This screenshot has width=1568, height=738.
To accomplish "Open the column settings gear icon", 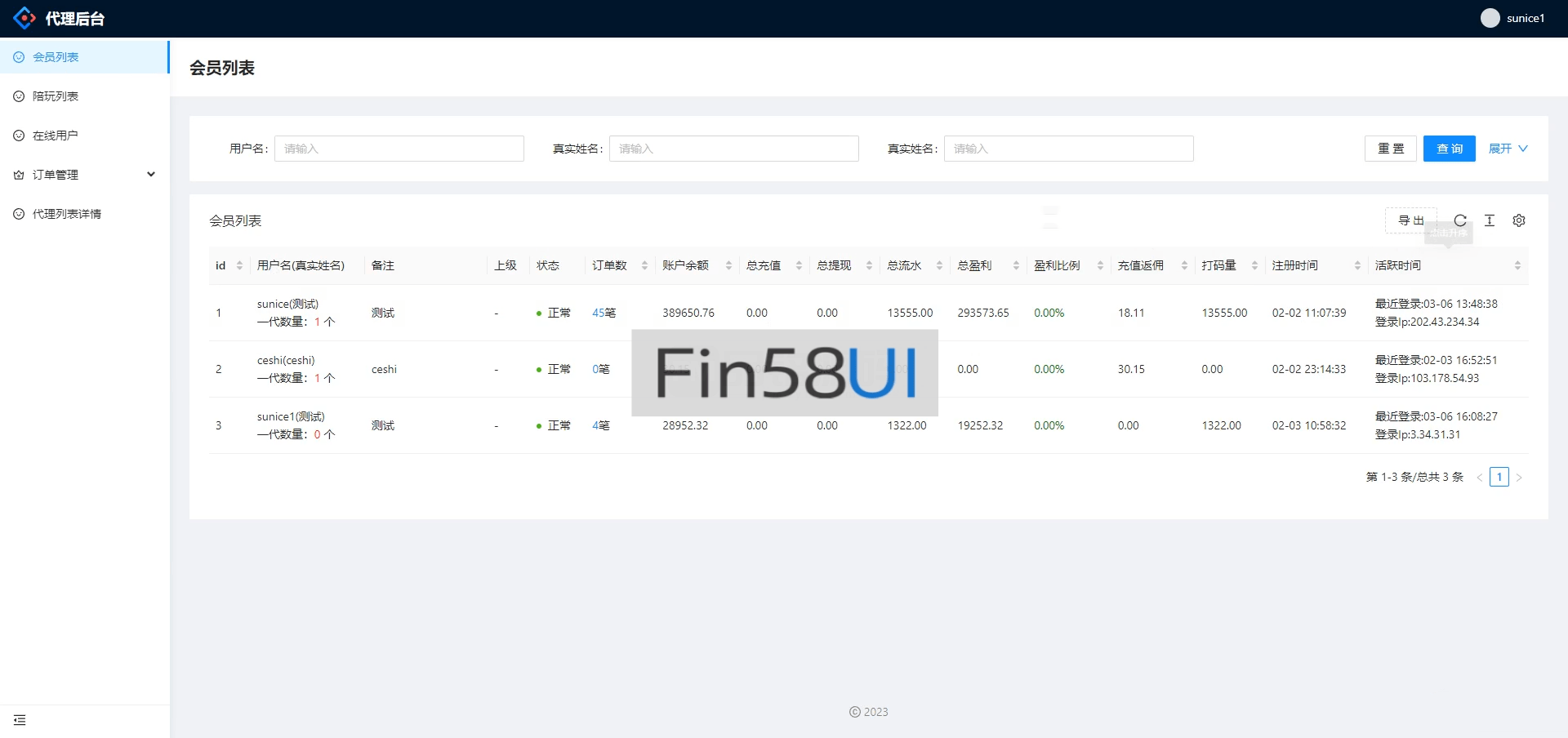I will pos(1519,220).
